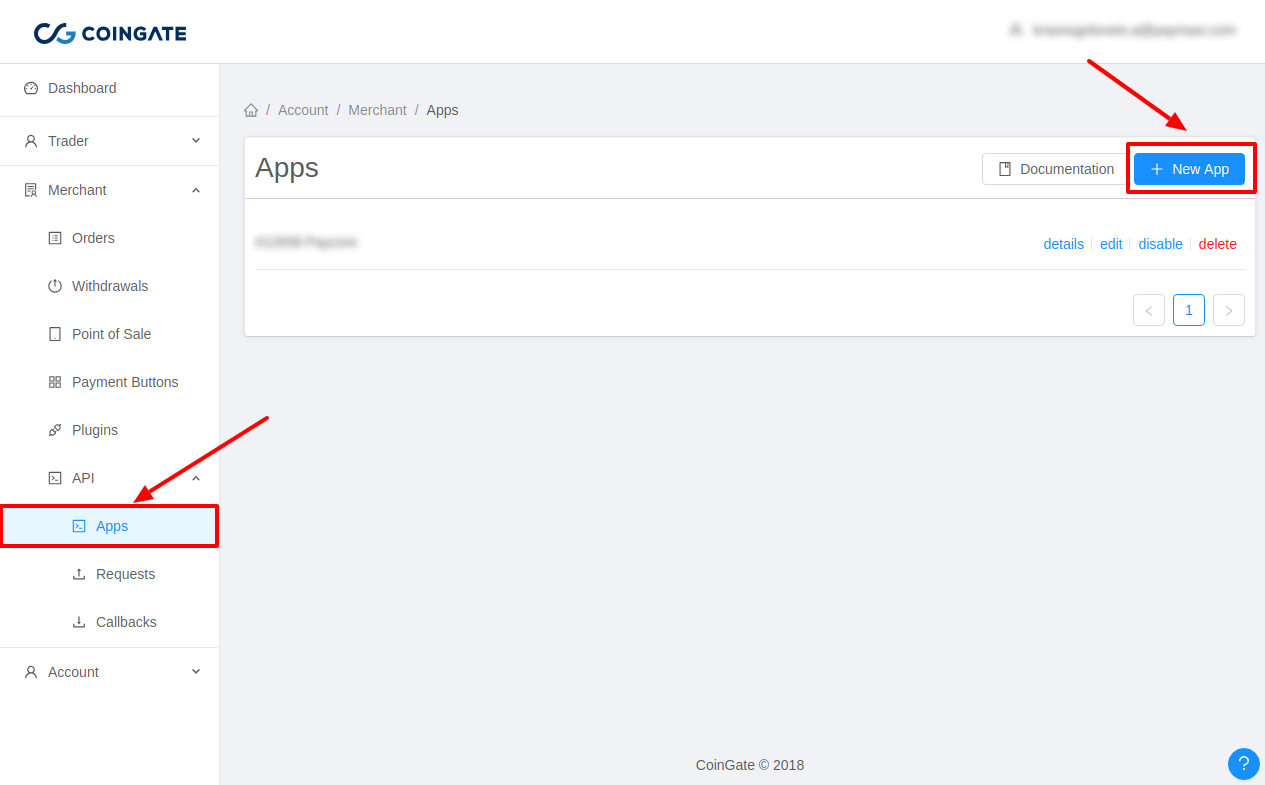This screenshot has width=1265, height=785.
Task: Click the home icon in breadcrumb
Action: point(251,110)
